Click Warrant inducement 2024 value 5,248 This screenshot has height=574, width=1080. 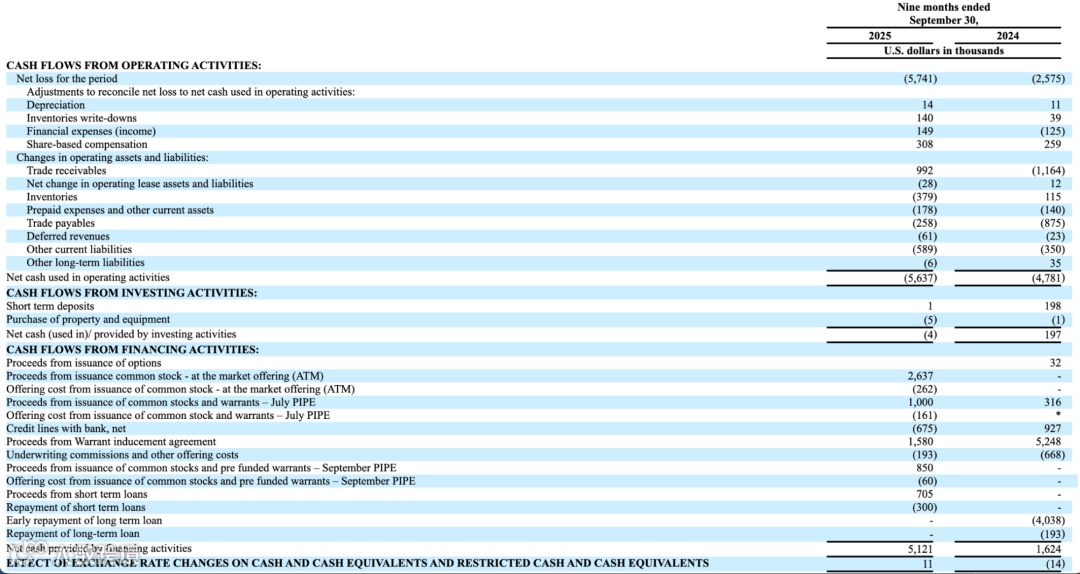(1049, 441)
